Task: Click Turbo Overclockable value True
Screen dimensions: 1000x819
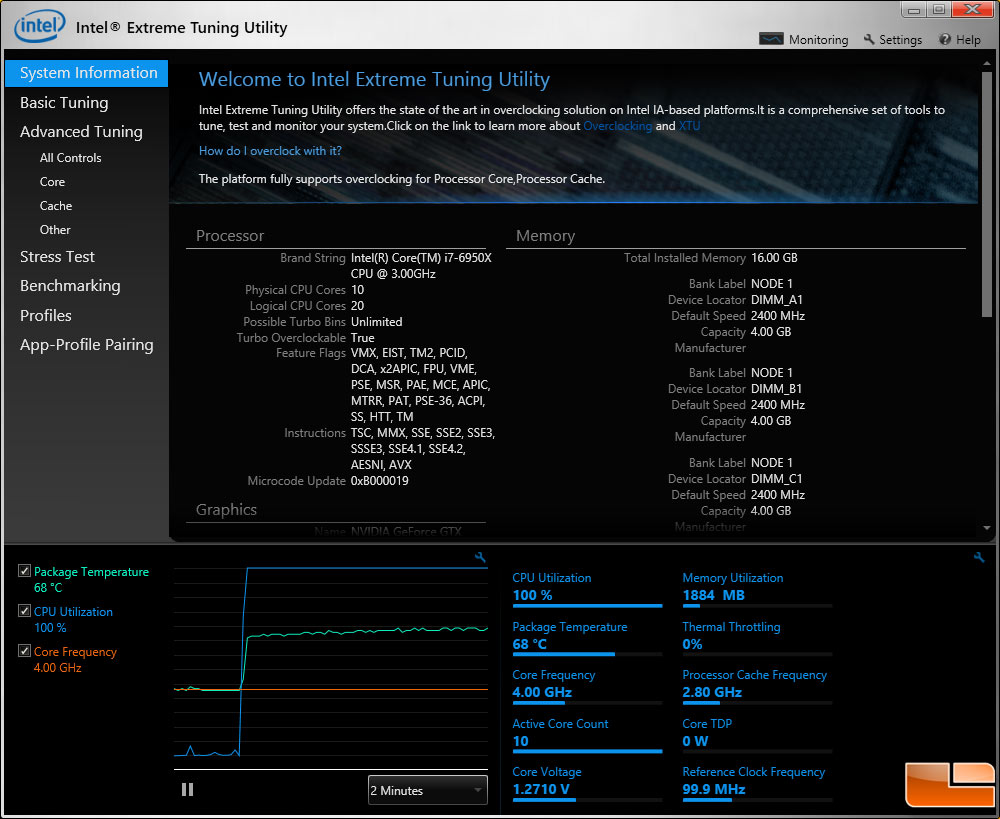Action: (362, 338)
